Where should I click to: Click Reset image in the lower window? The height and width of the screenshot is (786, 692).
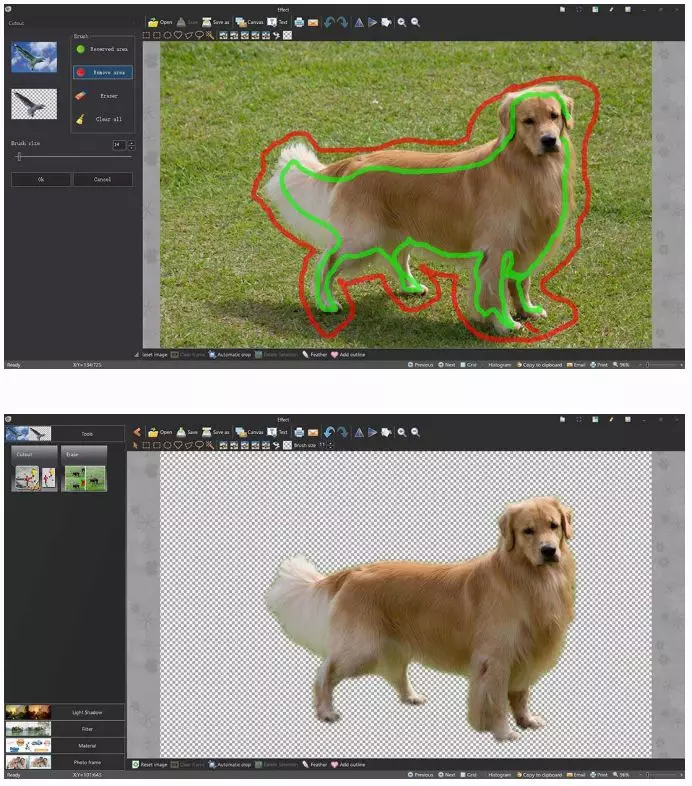149,765
